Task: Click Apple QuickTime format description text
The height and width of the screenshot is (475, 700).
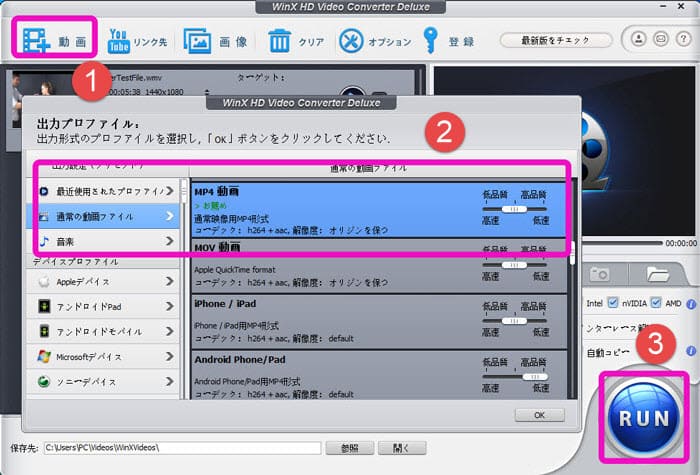Action: coord(235,270)
